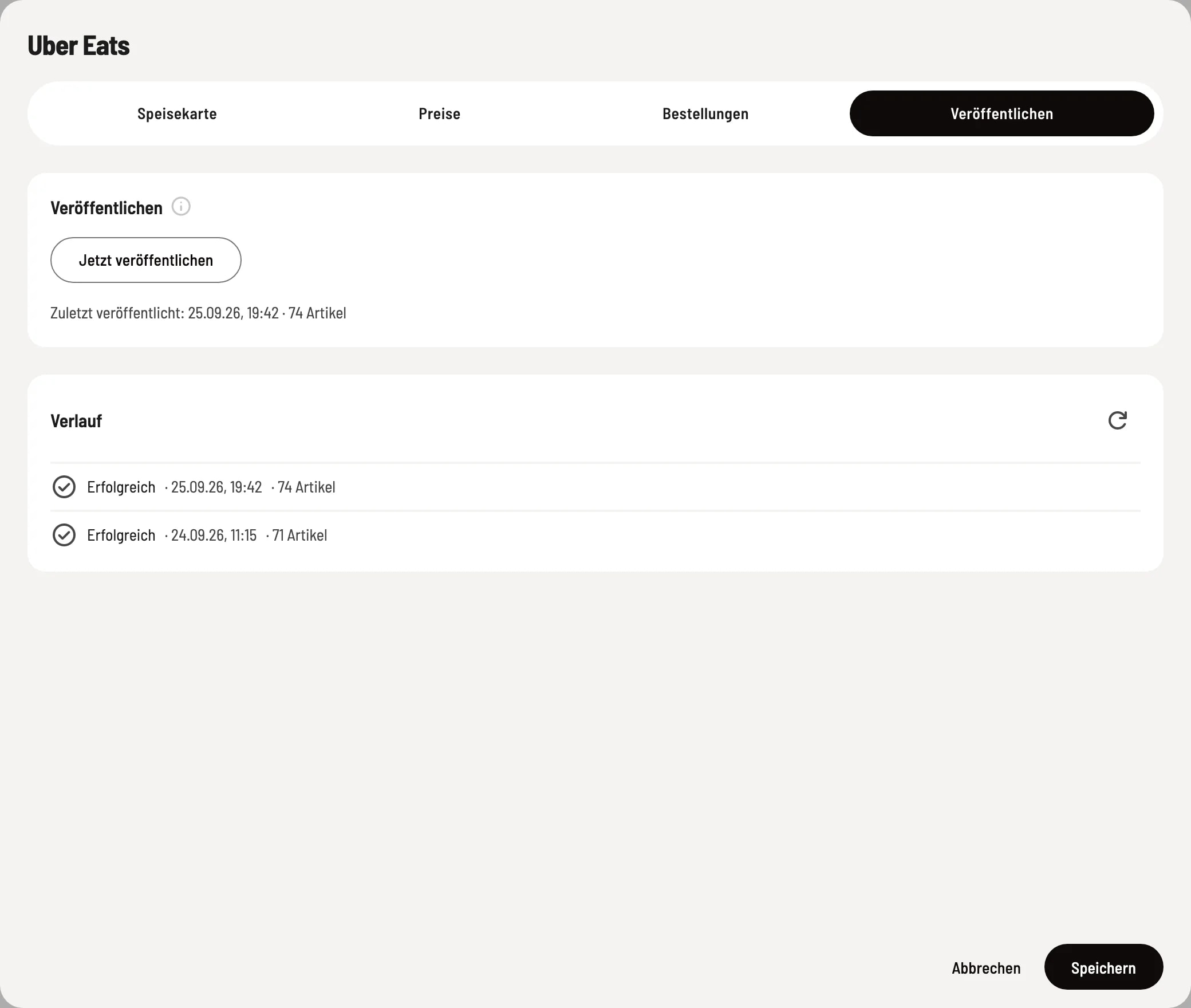Cancel with the Abbrechen button

[986, 968]
